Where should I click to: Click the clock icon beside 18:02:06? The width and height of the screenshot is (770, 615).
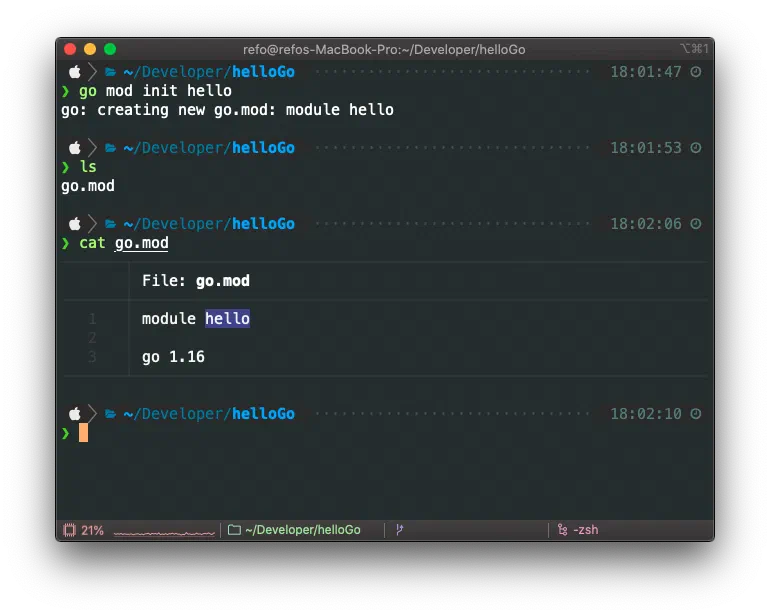696,224
